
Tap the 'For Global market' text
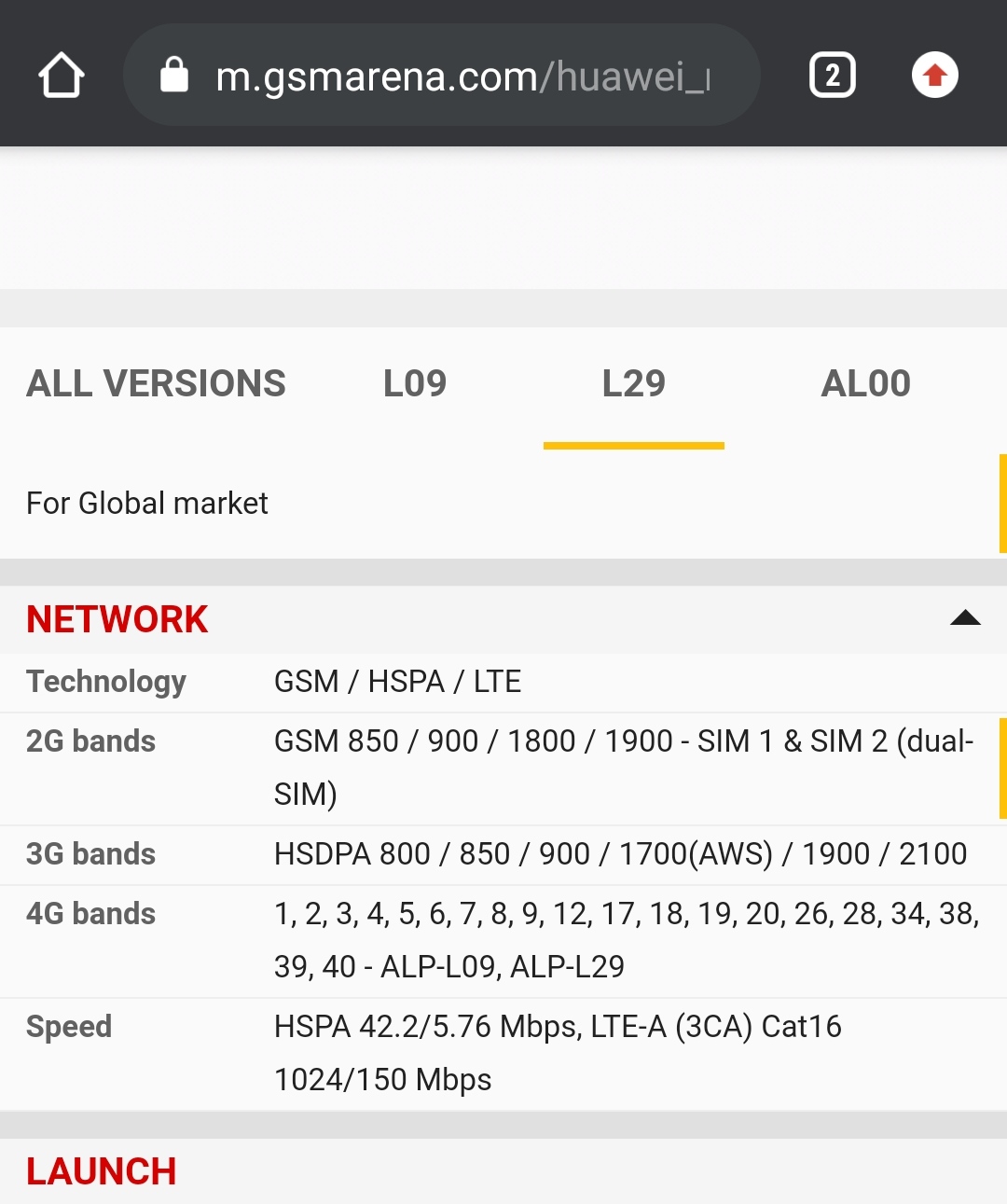pyautogui.click(x=147, y=504)
